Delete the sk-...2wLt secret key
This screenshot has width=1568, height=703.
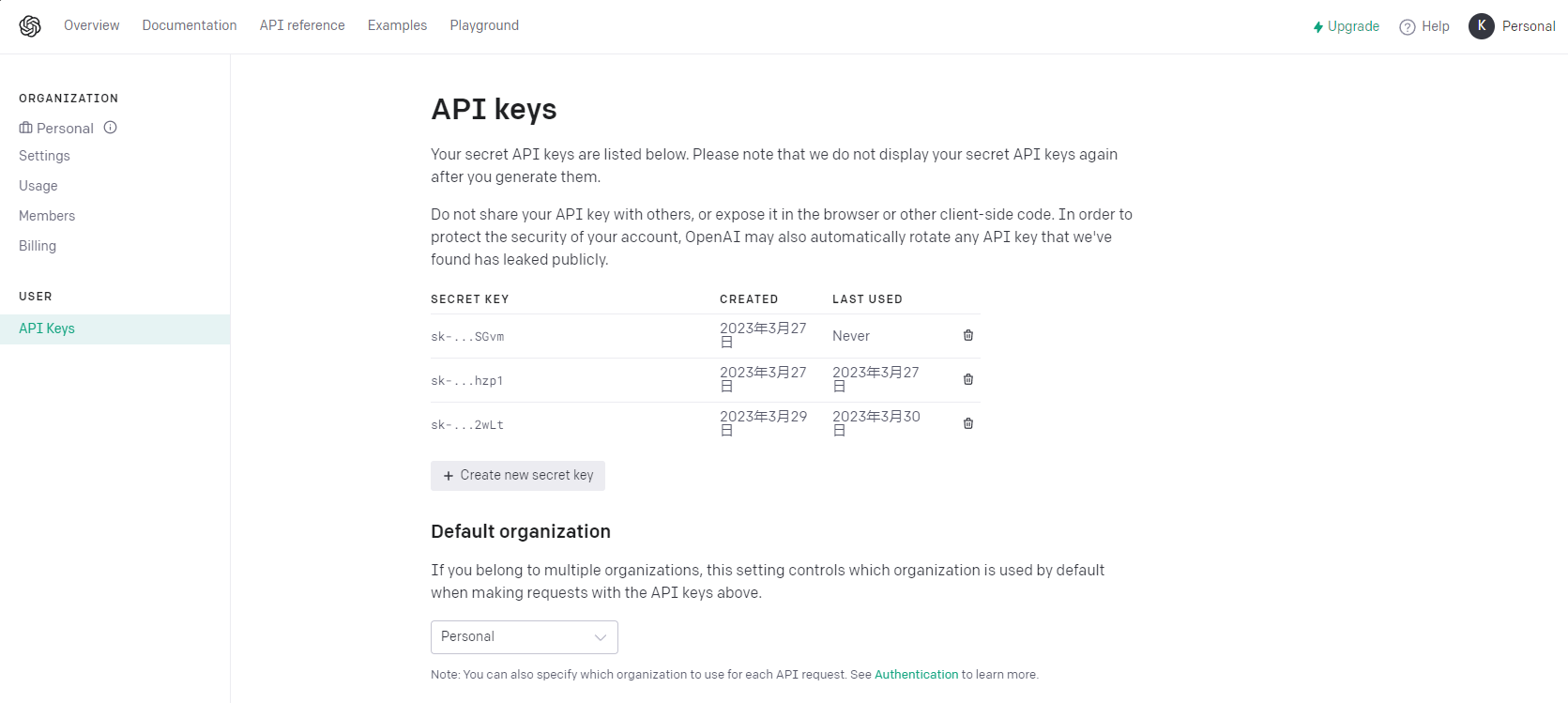coord(968,423)
